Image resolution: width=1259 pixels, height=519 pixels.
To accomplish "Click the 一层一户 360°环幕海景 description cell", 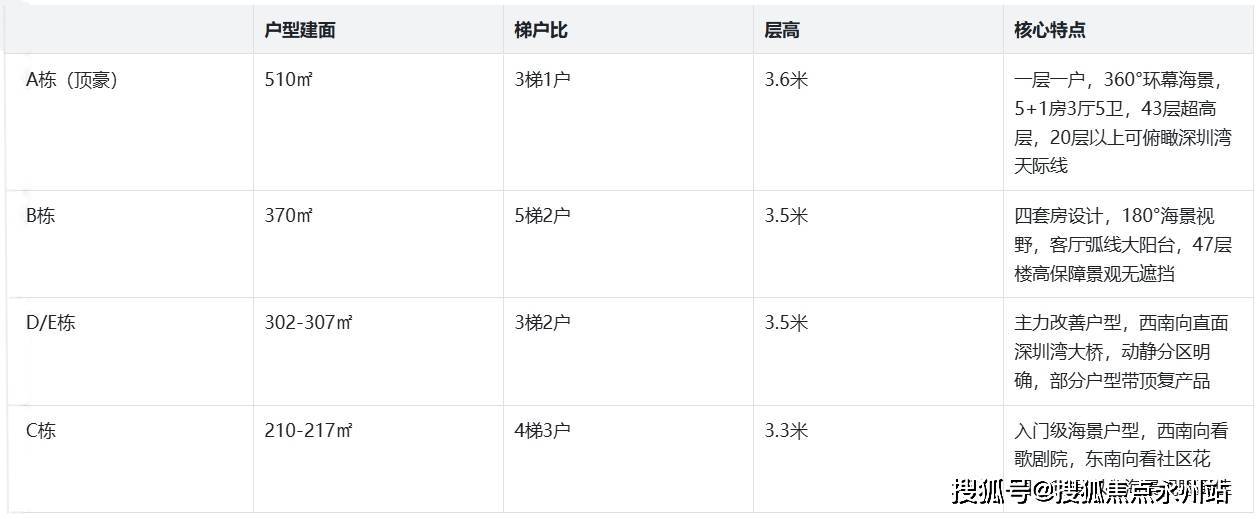I will (1123, 123).
